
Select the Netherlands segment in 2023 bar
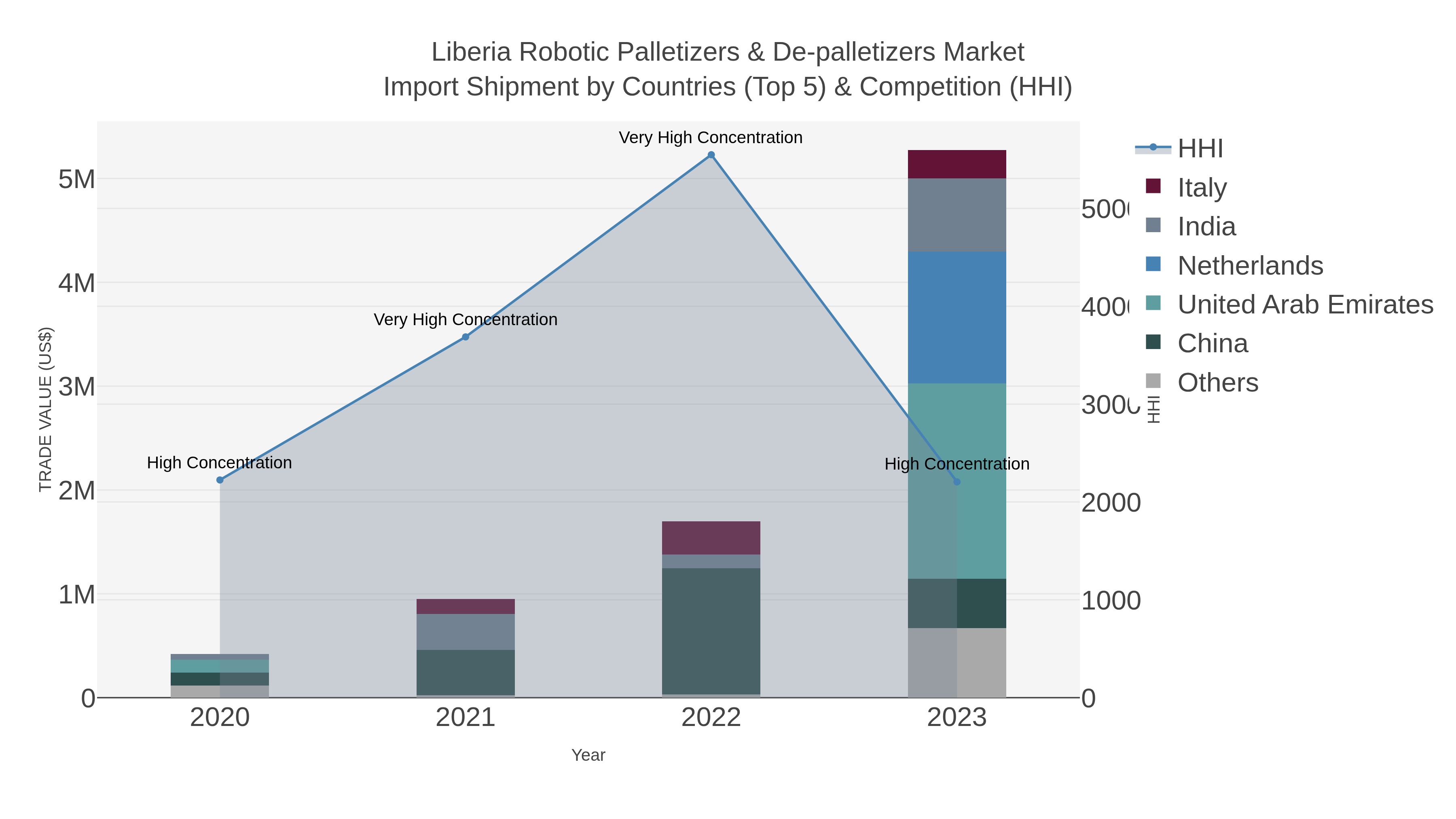click(957, 317)
